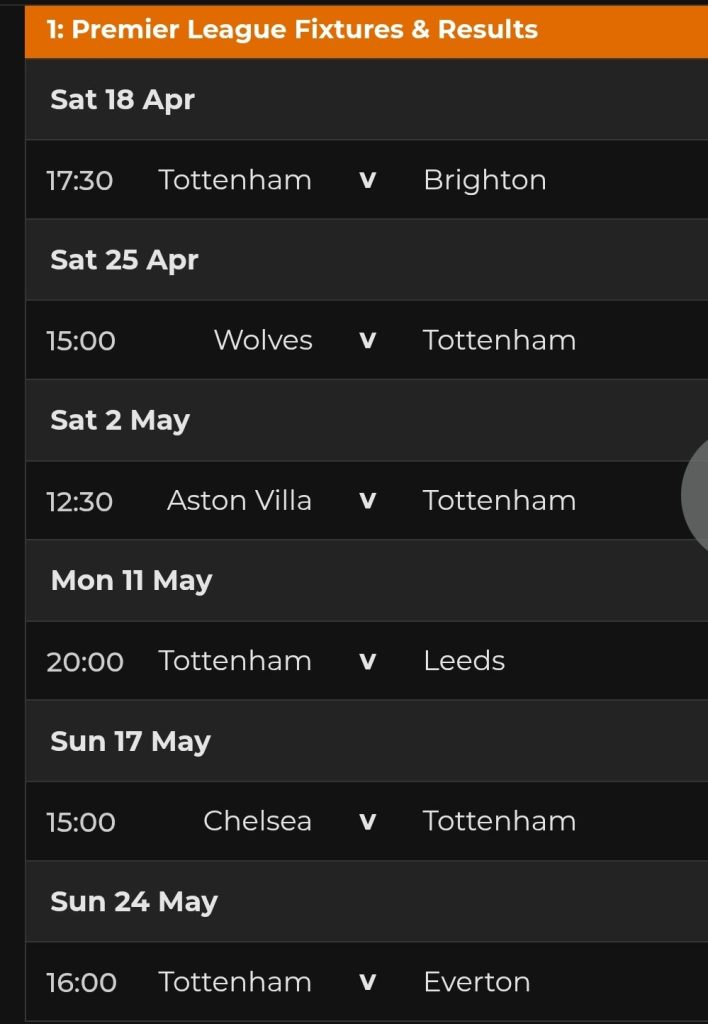Click the Premier League Fixtures & Results header

pyautogui.click(x=292, y=29)
